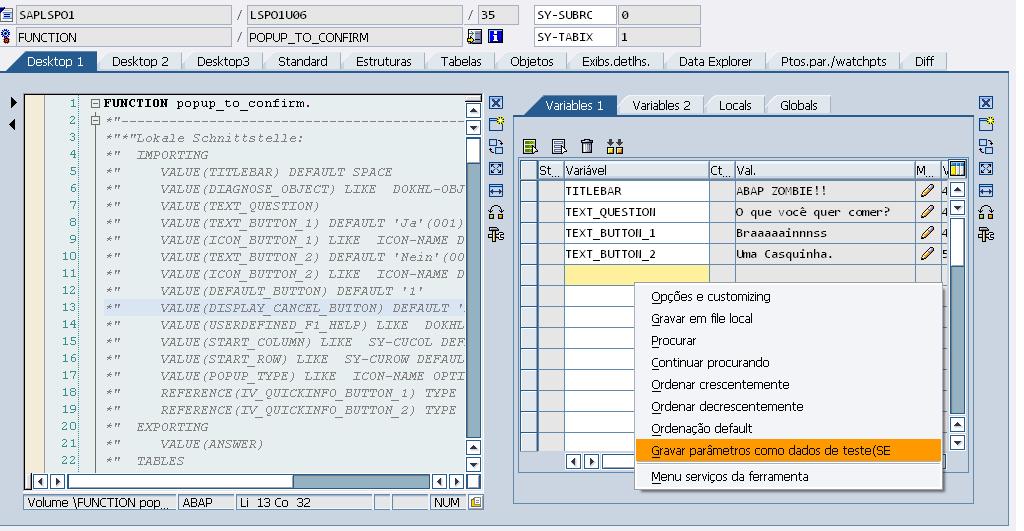The height and width of the screenshot is (531, 1024).
Task: Click pencil edit icon in TITLEBAR row
Action: click(927, 190)
